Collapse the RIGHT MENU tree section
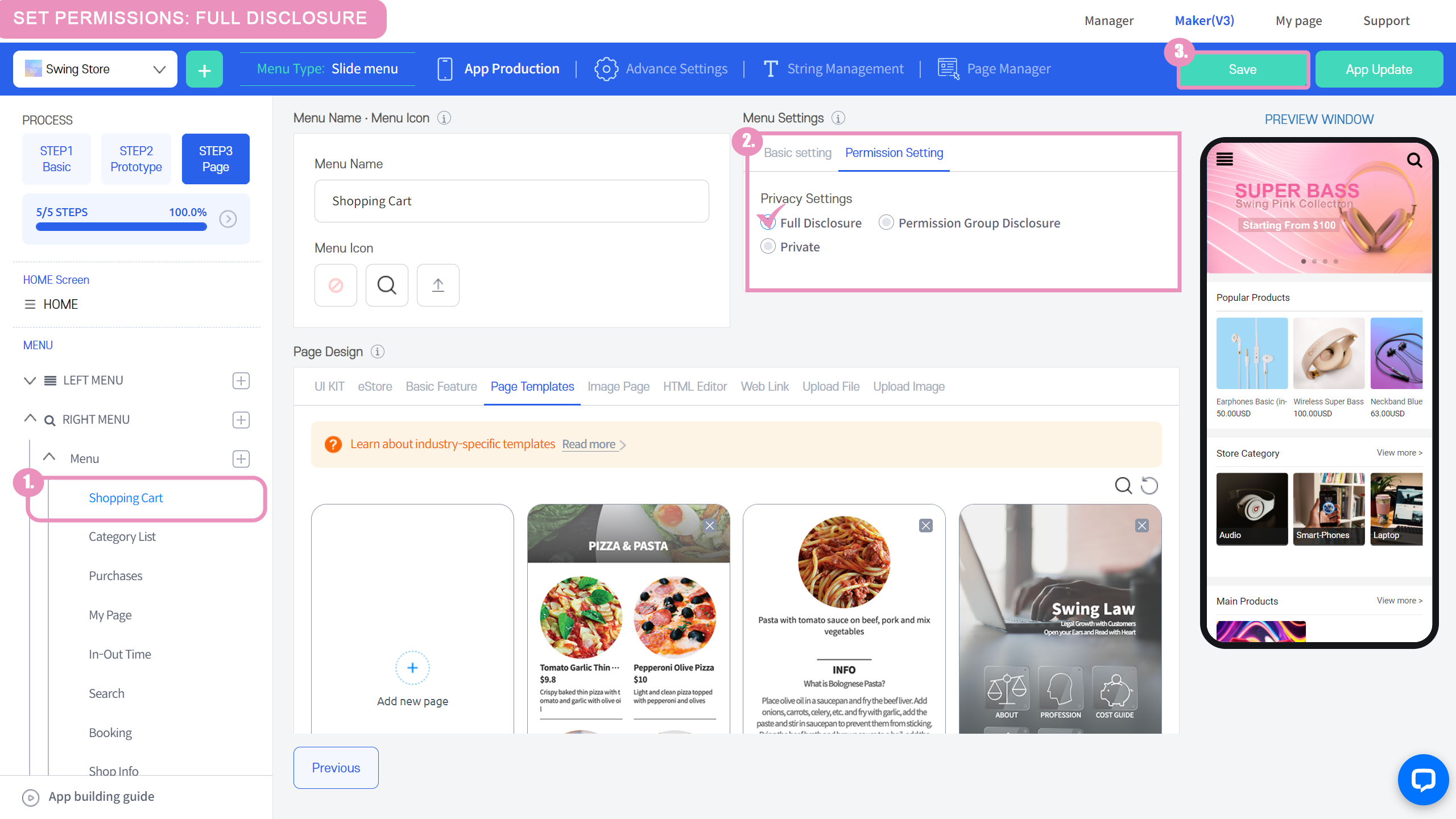The image size is (1456, 819). [x=30, y=419]
